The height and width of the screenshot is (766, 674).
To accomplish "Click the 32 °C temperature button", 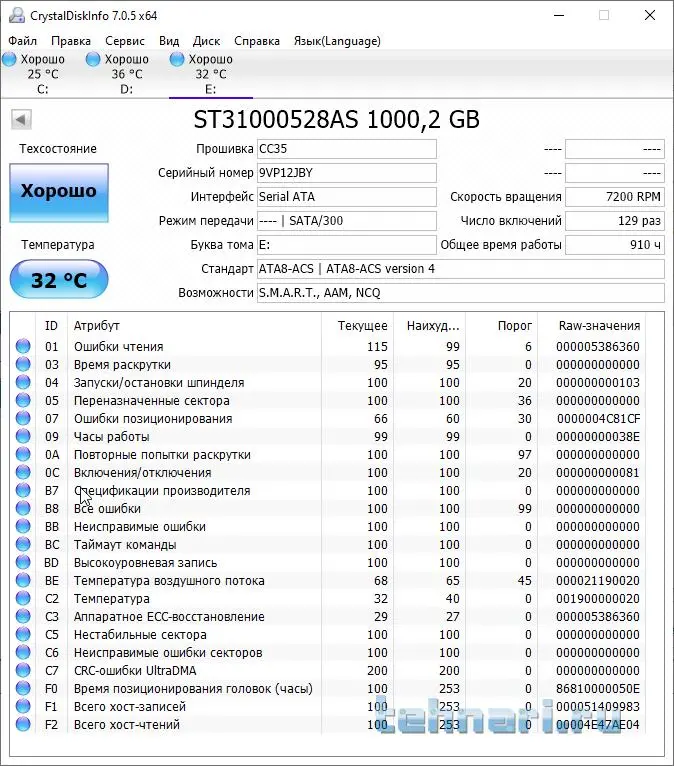I will [x=59, y=279].
